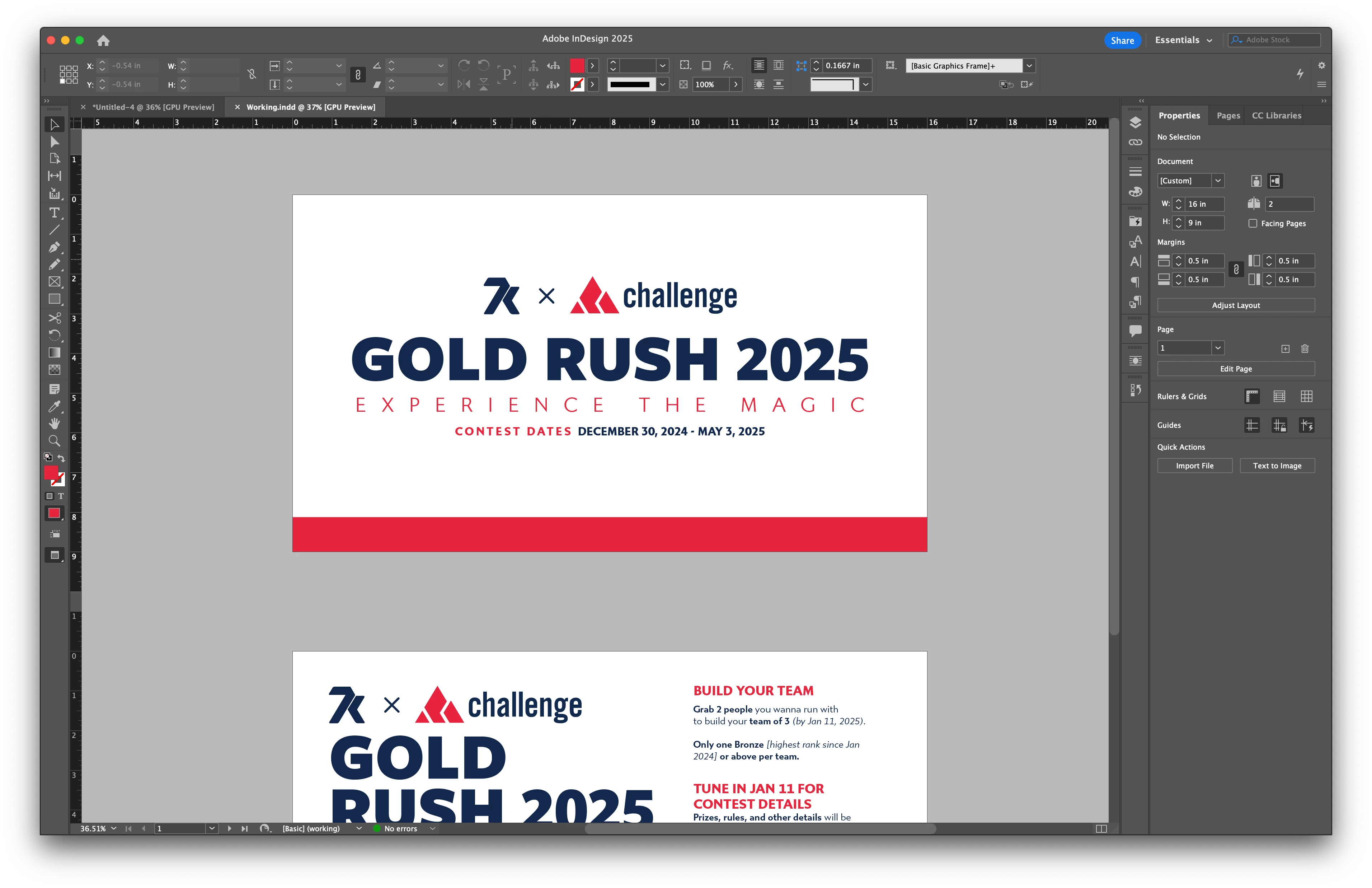Image resolution: width=1372 pixels, height=888 pixels.
Task: Click the Import File button
Action: (1194, 466)
